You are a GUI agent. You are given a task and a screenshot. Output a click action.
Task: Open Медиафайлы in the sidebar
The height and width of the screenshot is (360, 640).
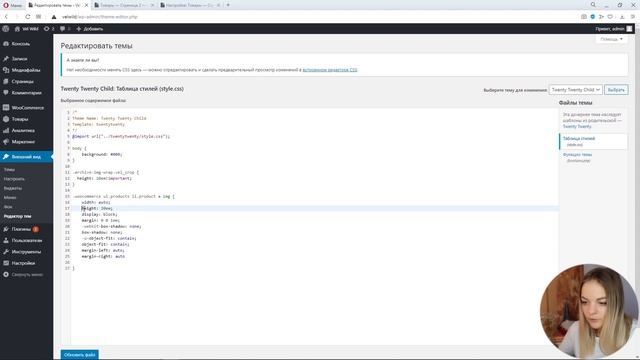coord(27,70)
